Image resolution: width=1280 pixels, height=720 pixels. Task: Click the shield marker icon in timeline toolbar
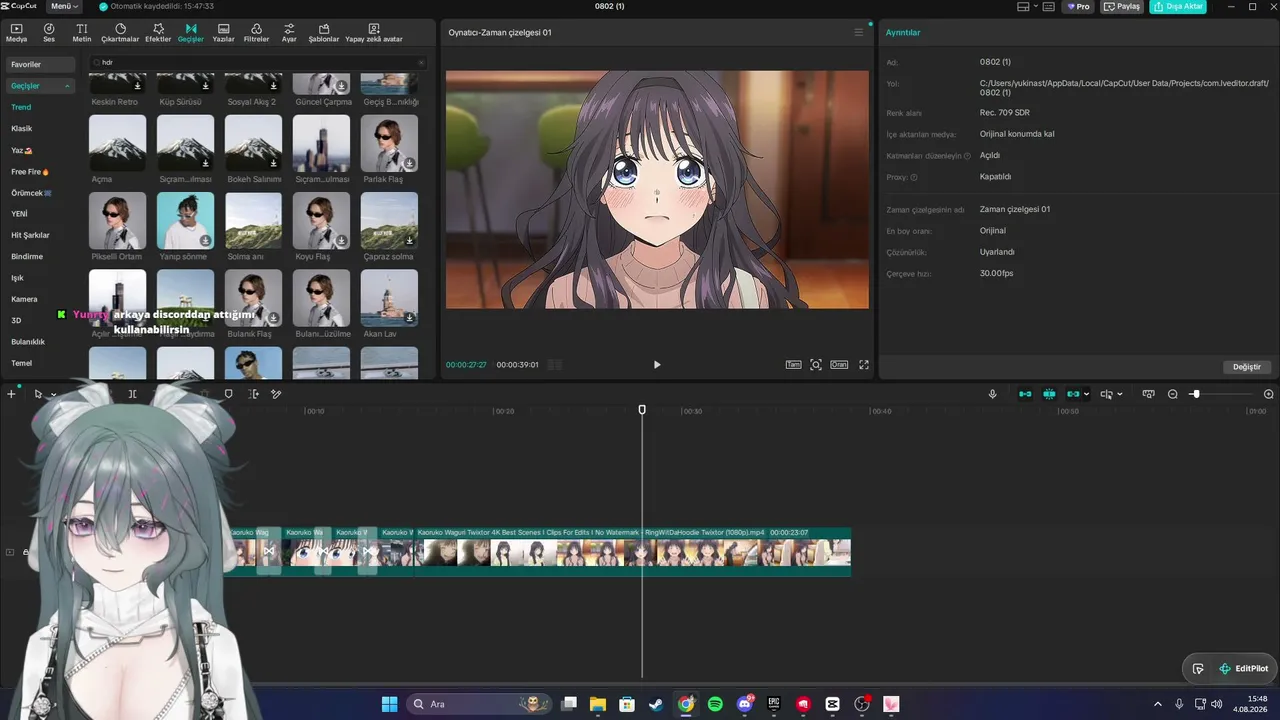(x=228, y=394)
